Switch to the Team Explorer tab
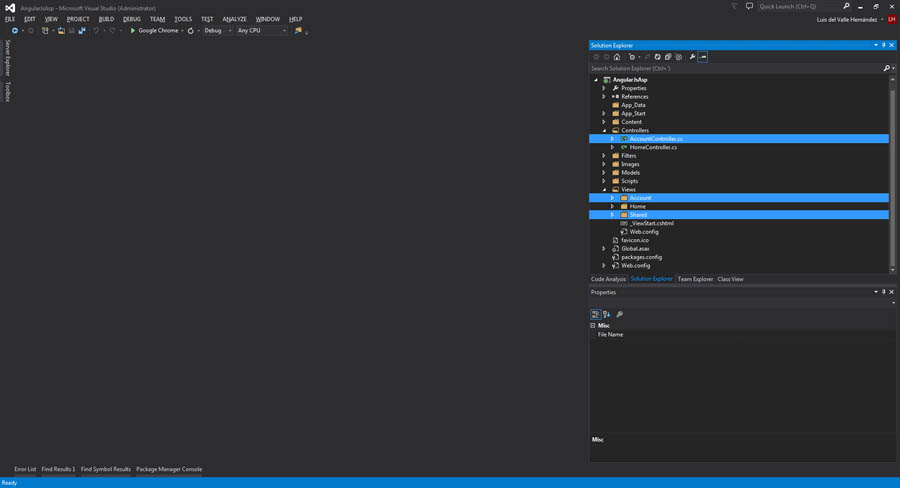The width and height of the screenshot is (900, 488). pyautogui.click(x=695, y=279)
